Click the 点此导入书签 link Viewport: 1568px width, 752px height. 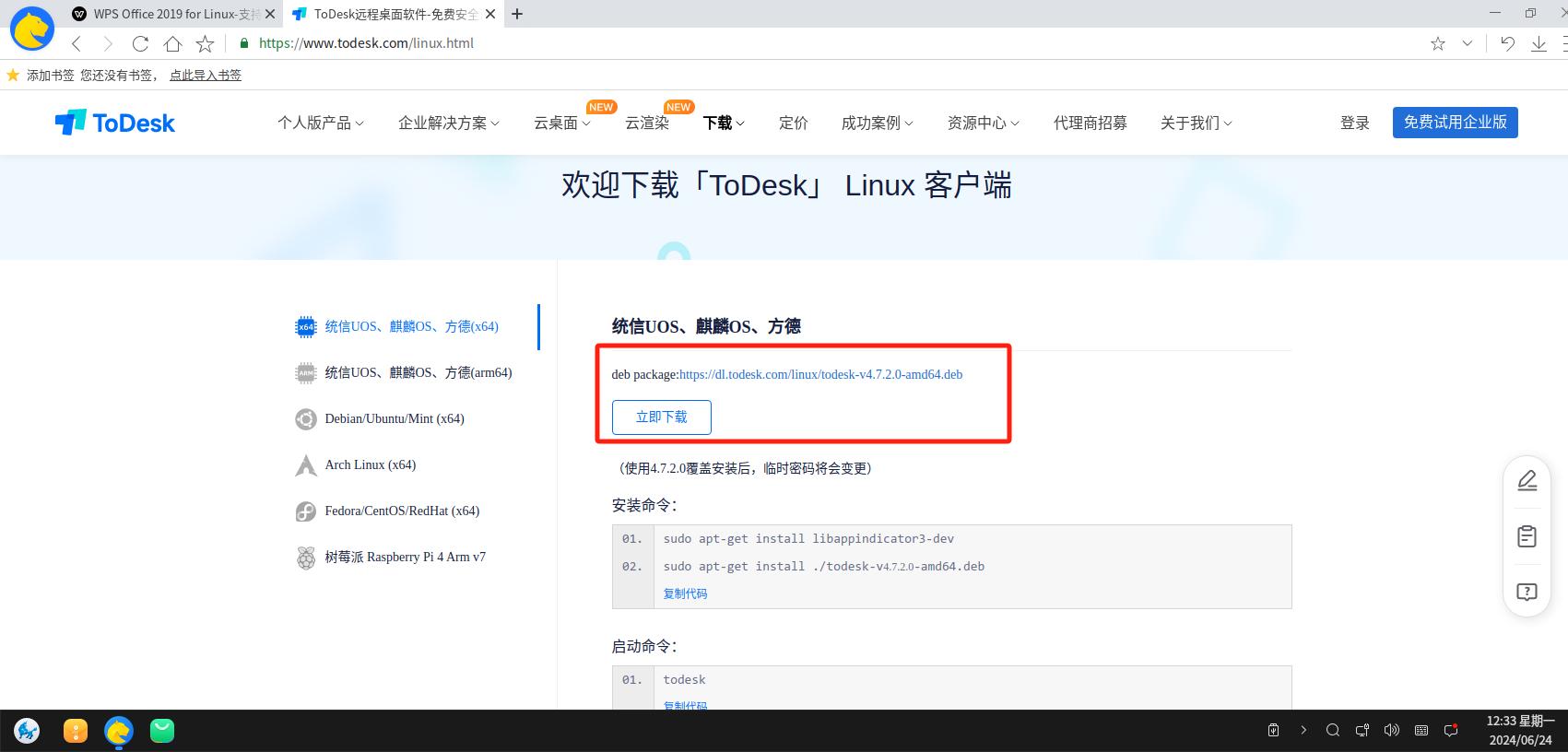click(206, 76)
